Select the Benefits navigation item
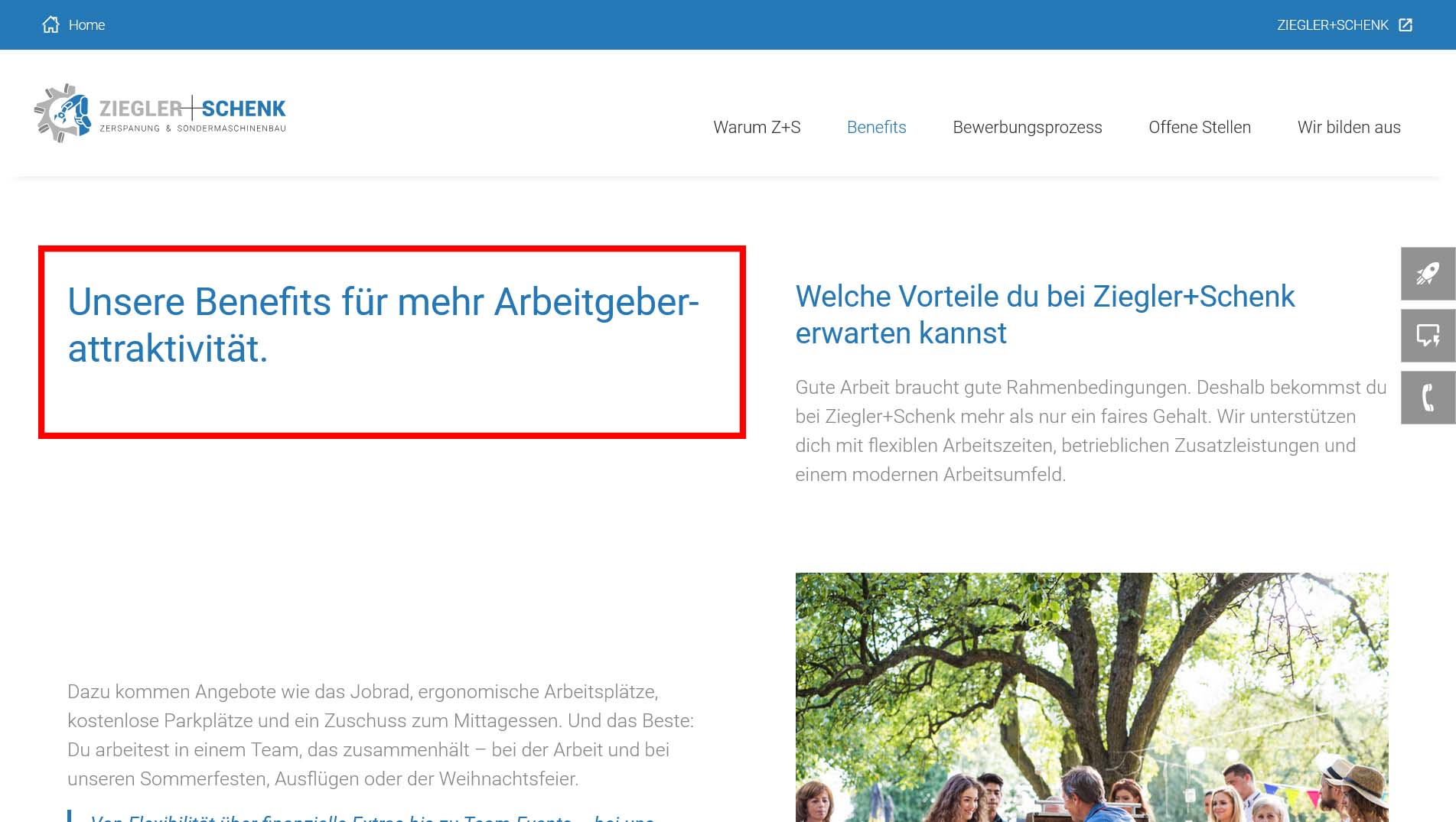The image size is (1456, 822). [x=876, y=127]
